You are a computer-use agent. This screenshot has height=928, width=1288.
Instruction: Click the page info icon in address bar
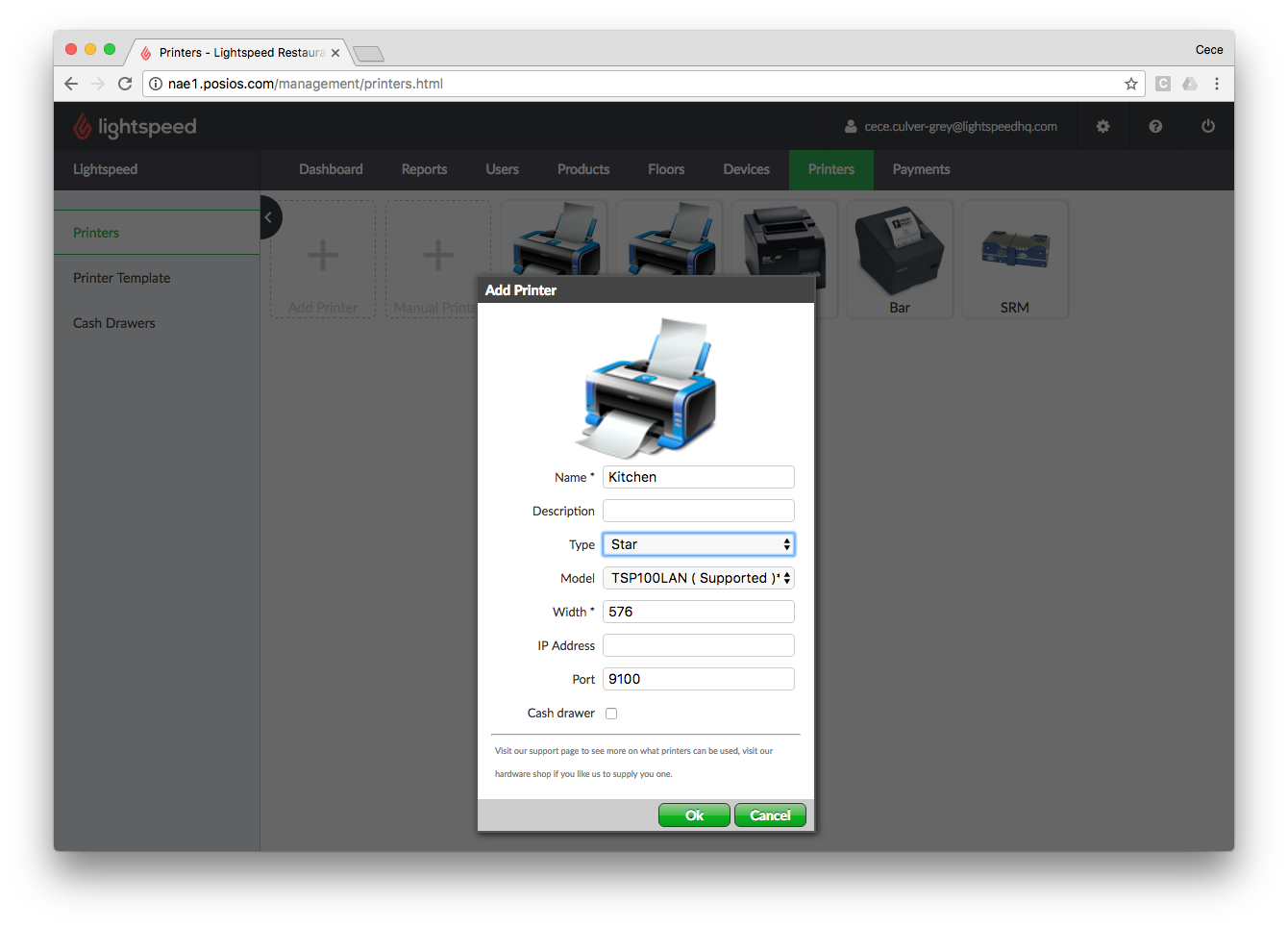pyautogui.click(x=156, y=84)
